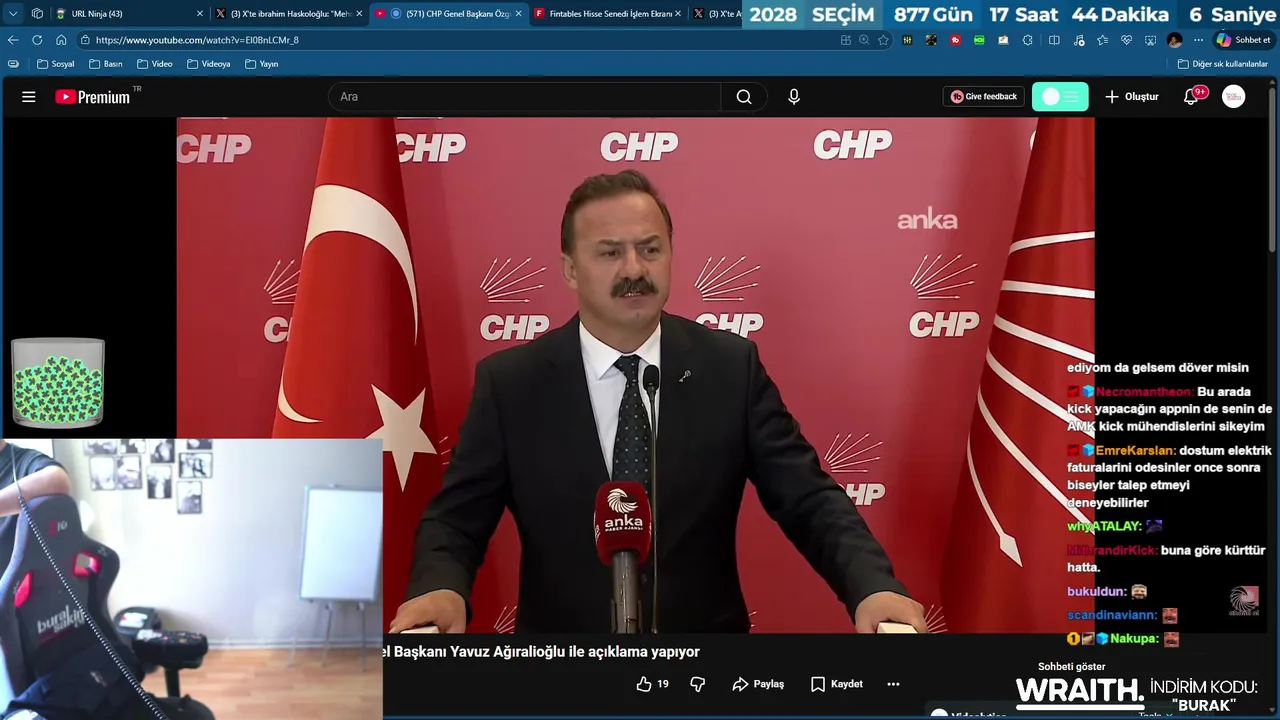1280x720 pixels.
Task: Go back to the previous page
Action: [13, 40]
